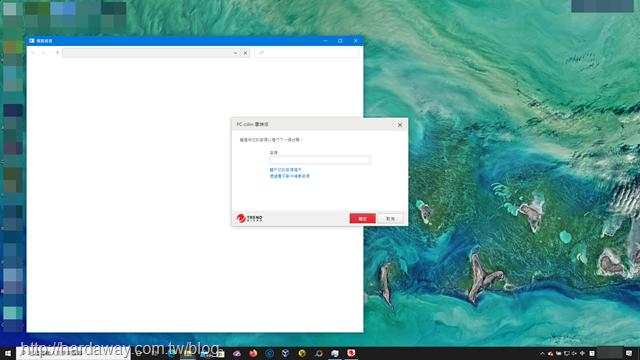This screenshot has height=360, width=640.
Task: Open the blue circular C taskbar icon
Action: click(269, 353)
